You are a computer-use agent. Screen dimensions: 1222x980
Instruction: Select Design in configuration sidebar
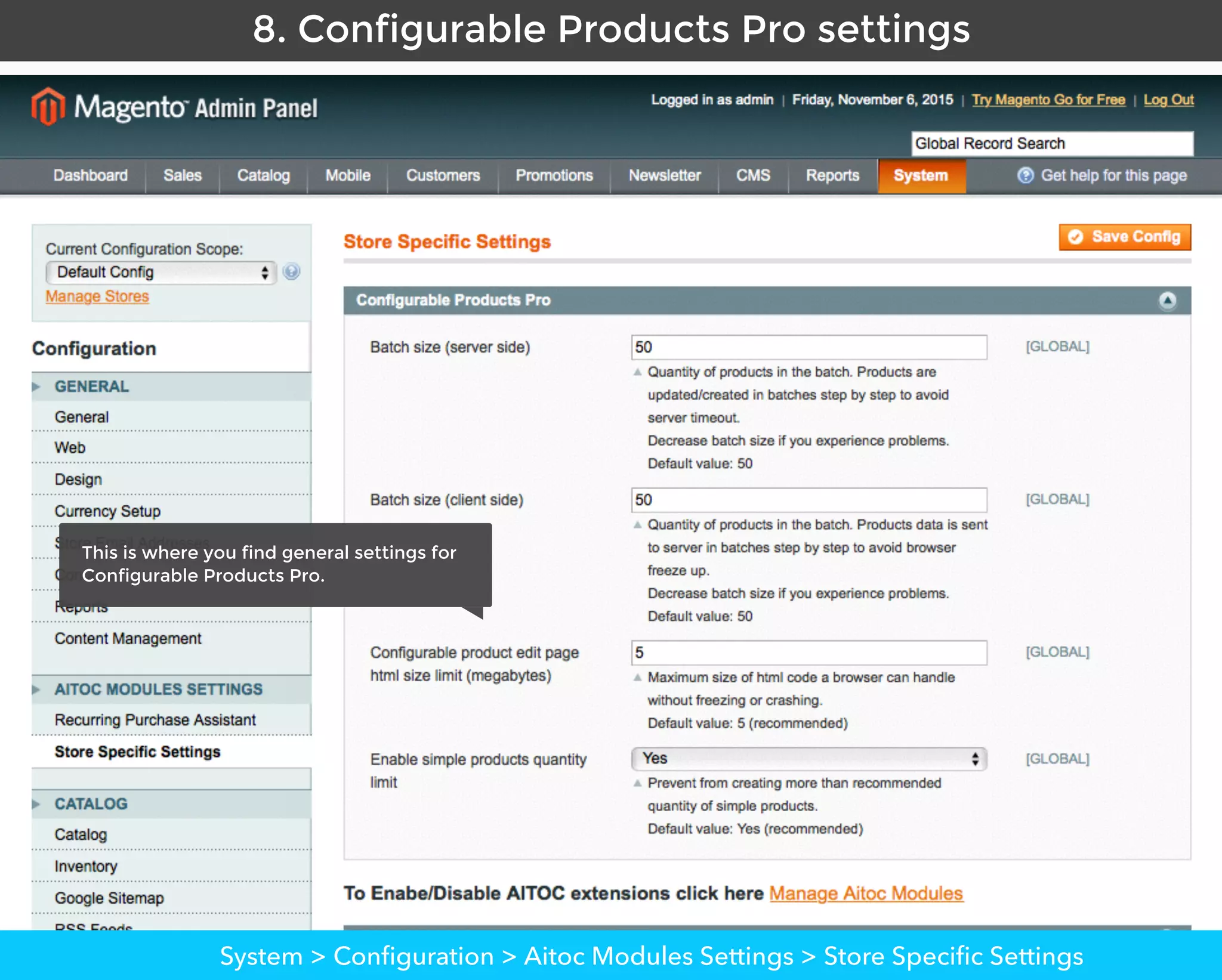(x=171, y=479)
